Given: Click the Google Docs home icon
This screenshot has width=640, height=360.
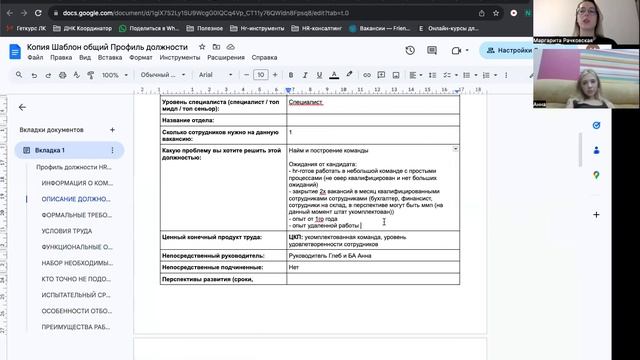Looking at the screenshot, I should coord(15,52).
